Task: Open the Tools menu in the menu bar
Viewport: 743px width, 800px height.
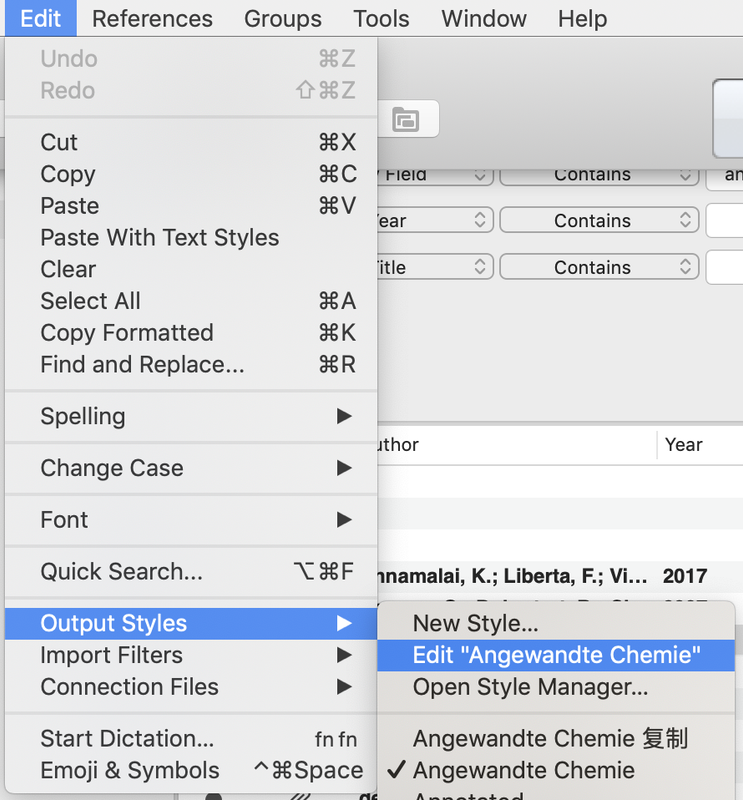Action: 381,19
